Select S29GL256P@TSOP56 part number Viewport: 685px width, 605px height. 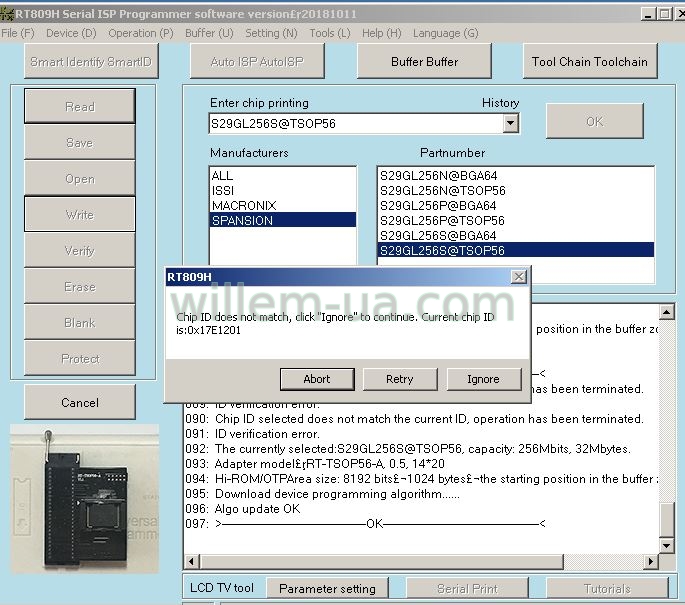click(515, 220)
